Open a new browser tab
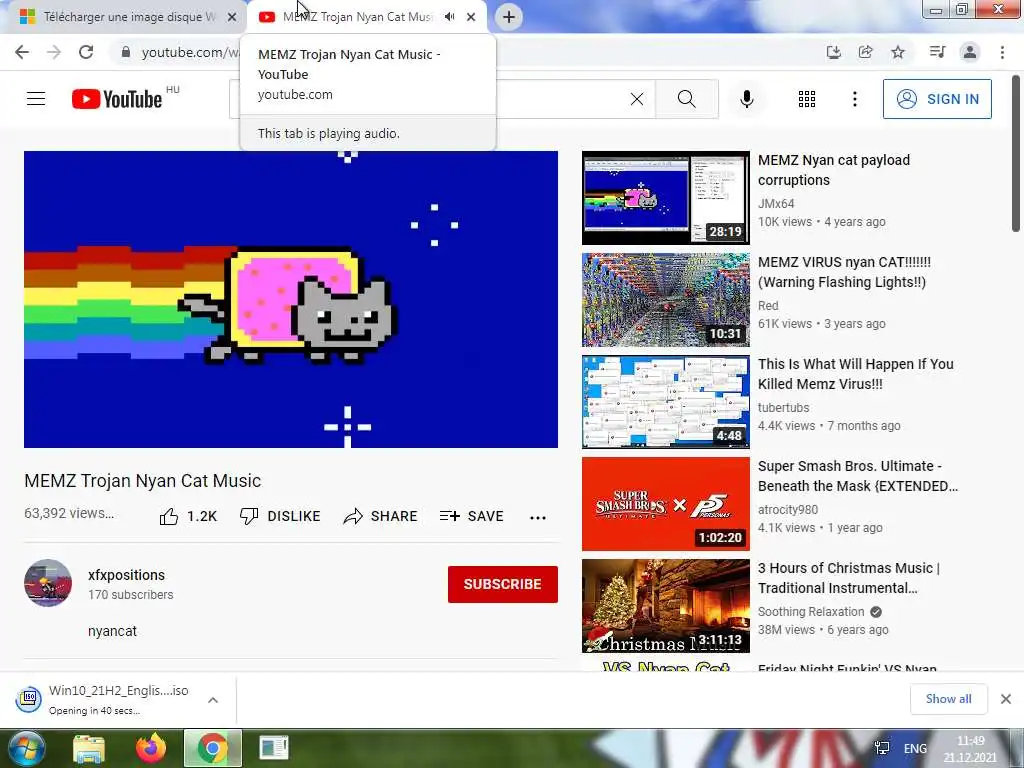 click(x=509, y=17)
